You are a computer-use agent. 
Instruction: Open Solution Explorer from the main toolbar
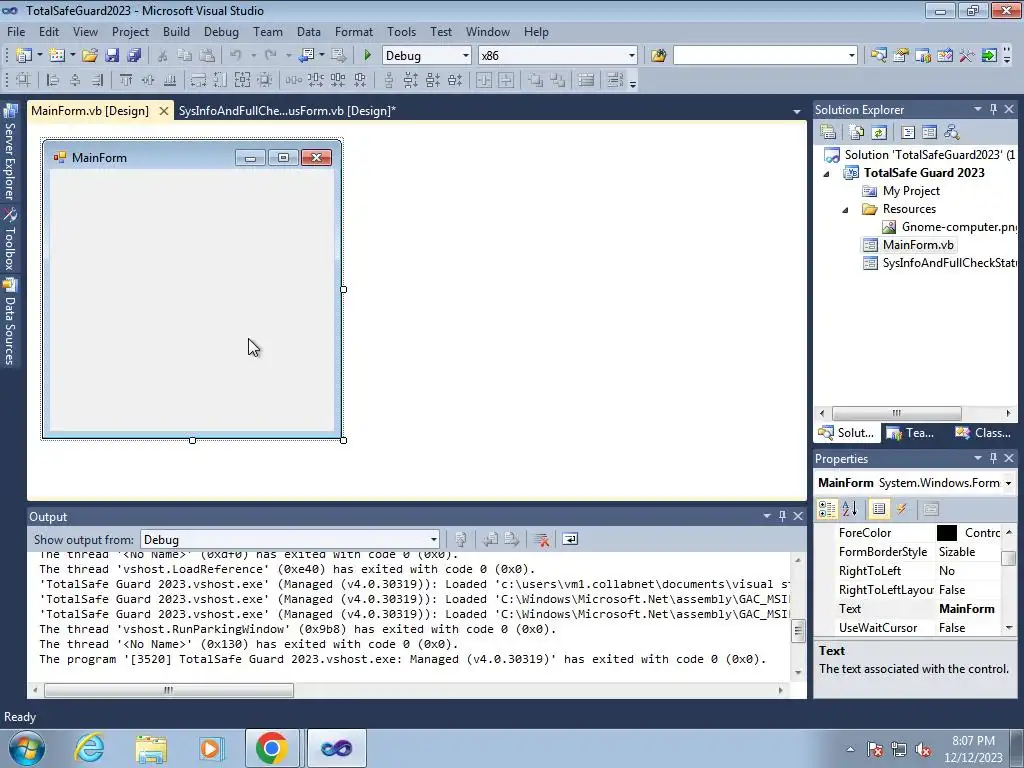coord(878,56)
